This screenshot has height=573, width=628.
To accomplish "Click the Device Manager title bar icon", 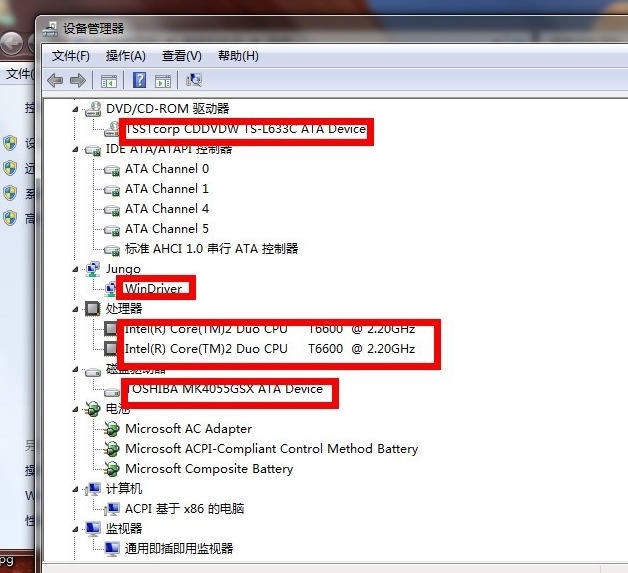I will point(50,29).
